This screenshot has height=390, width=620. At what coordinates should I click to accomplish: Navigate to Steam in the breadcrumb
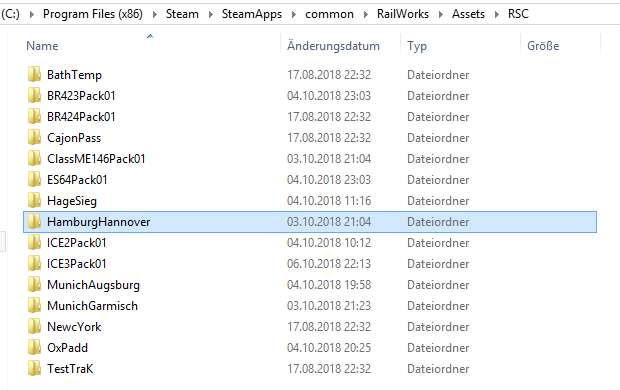182,14
